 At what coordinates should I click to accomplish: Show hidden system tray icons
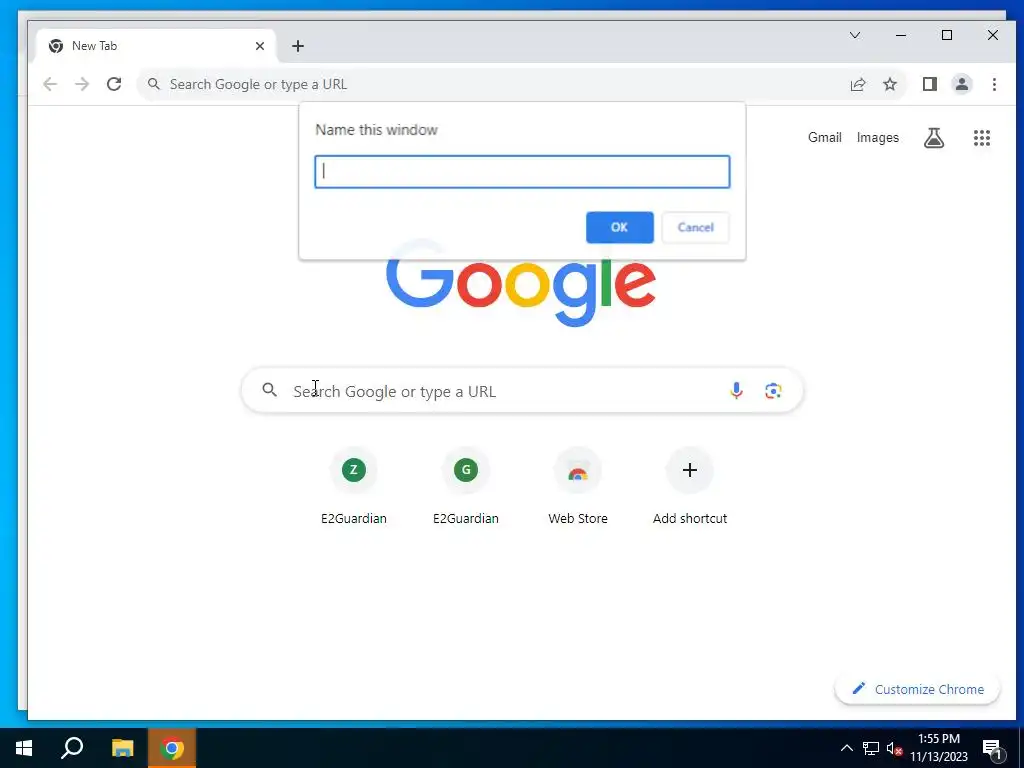coord(846,748)
